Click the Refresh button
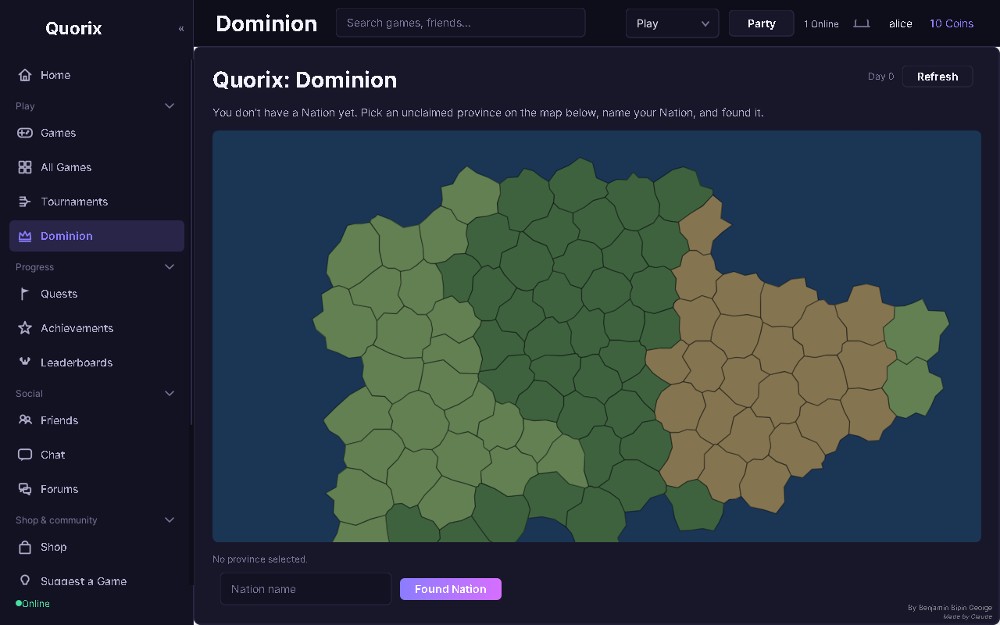The height and width of the screenshot is (625, 1000). pos(937,77)
